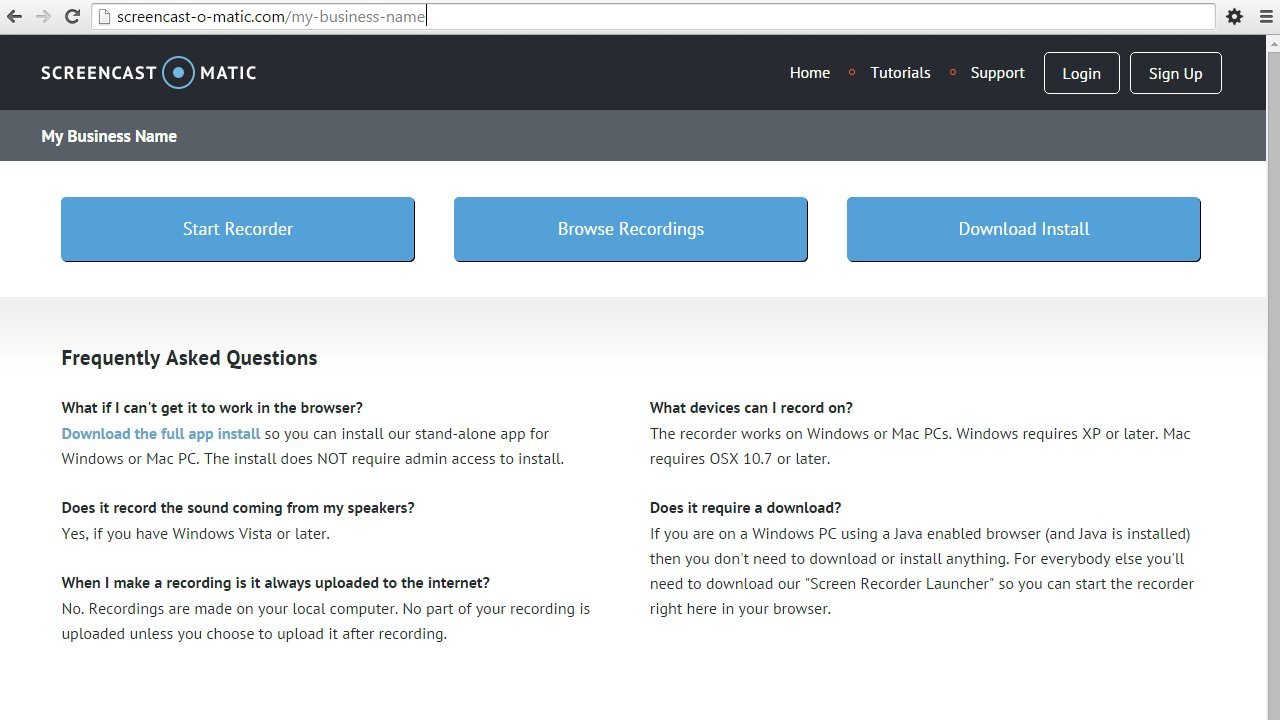
Task: Click the Screencast-O-Matic logo
Action: point(149,73)
